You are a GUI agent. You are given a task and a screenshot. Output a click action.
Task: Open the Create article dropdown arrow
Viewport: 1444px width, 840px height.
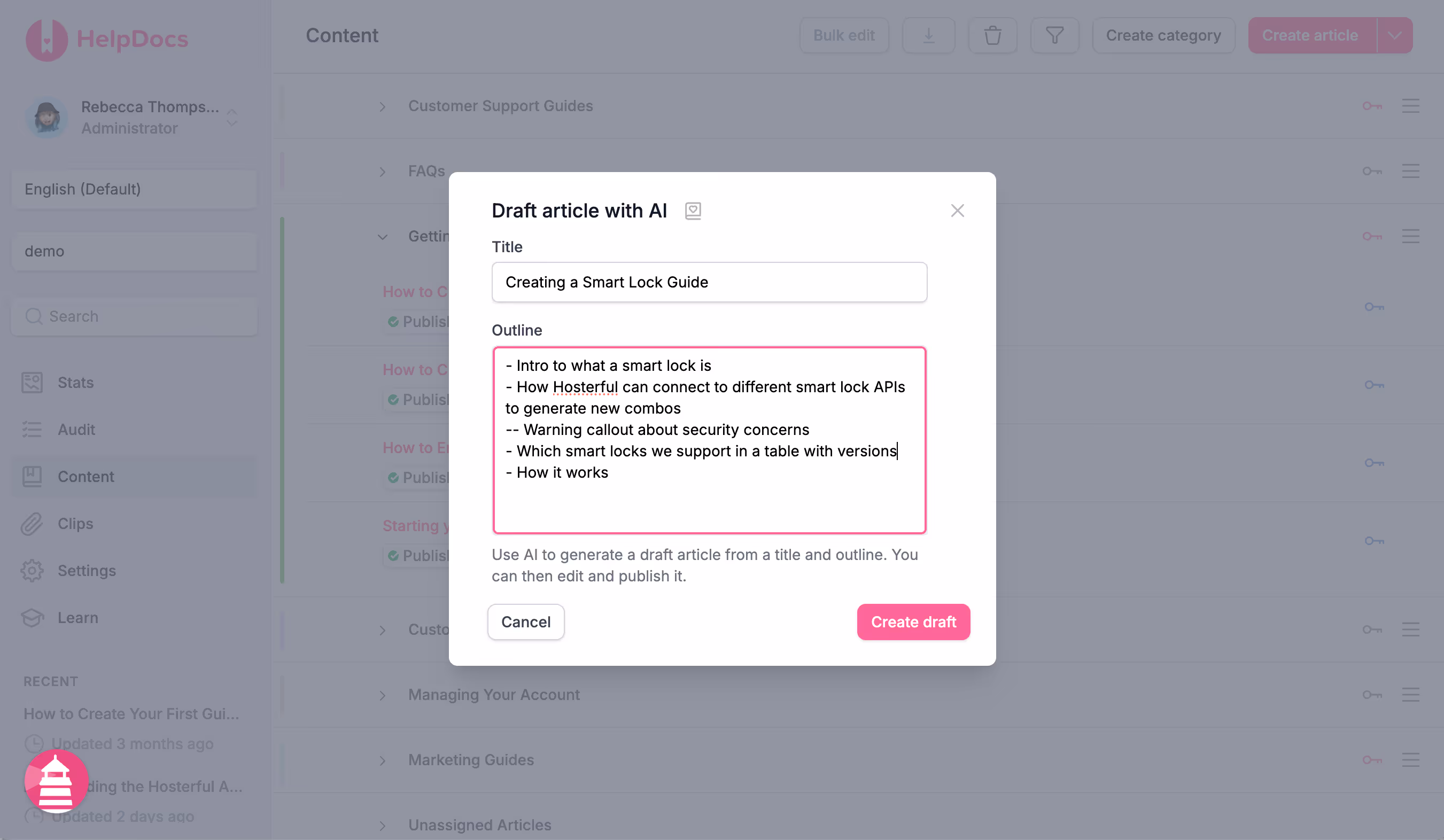pos(1394,35)
